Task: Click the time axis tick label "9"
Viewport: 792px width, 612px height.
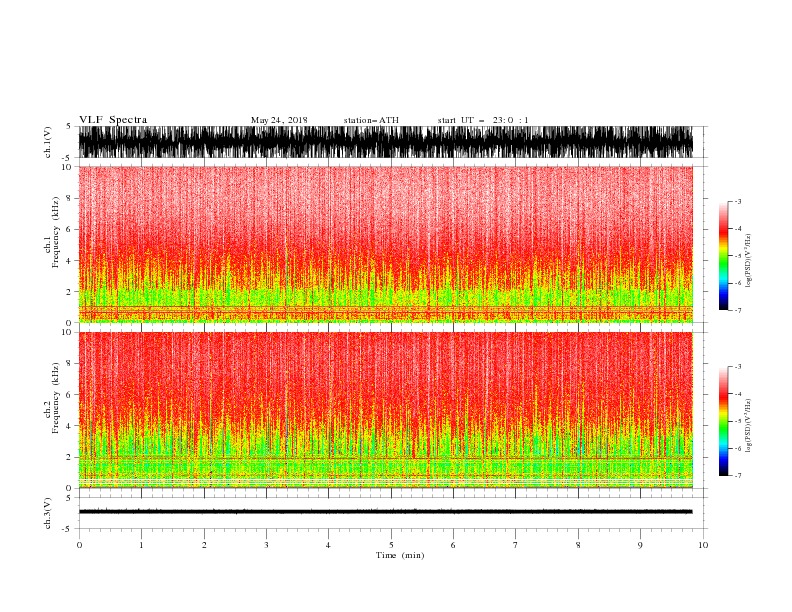Action: point(640,545)
